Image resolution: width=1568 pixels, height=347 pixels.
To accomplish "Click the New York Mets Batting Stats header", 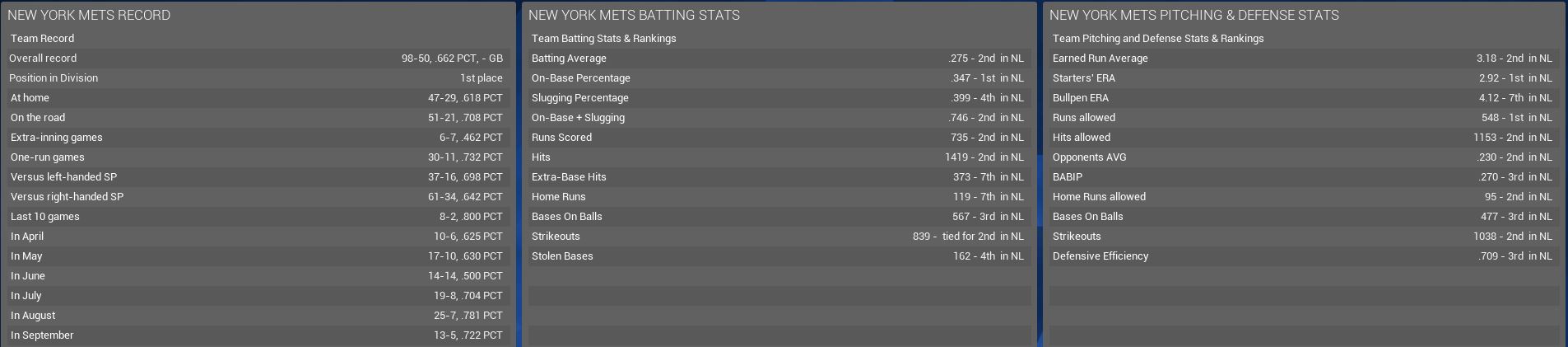I will [634, 15].
